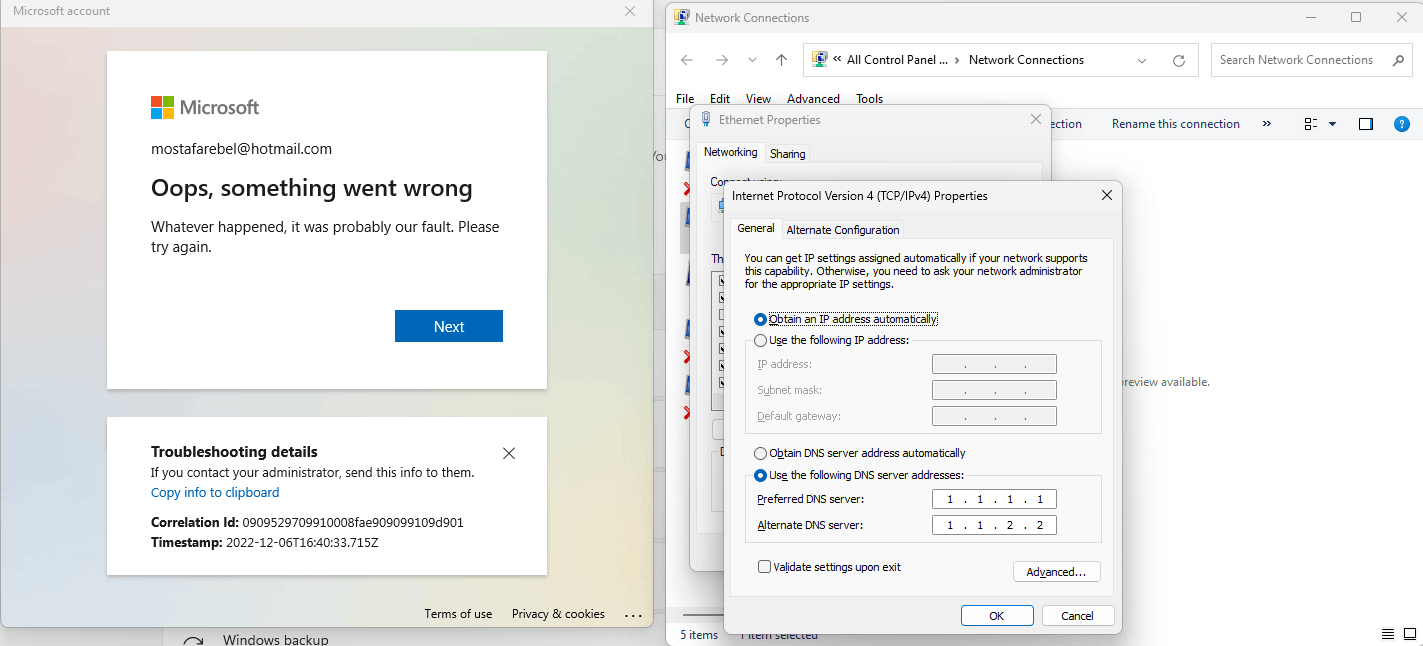Switch to details view in status bar
Image resolution: width=1423 pixels, height=646 pixels.
(1388, 634)
